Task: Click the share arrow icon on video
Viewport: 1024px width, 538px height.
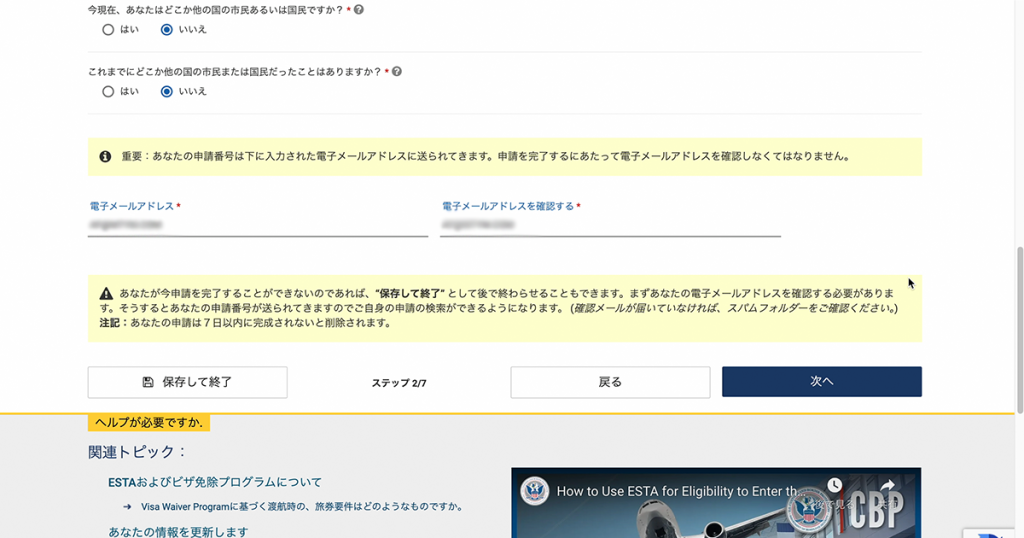Action: click(886, 486)
